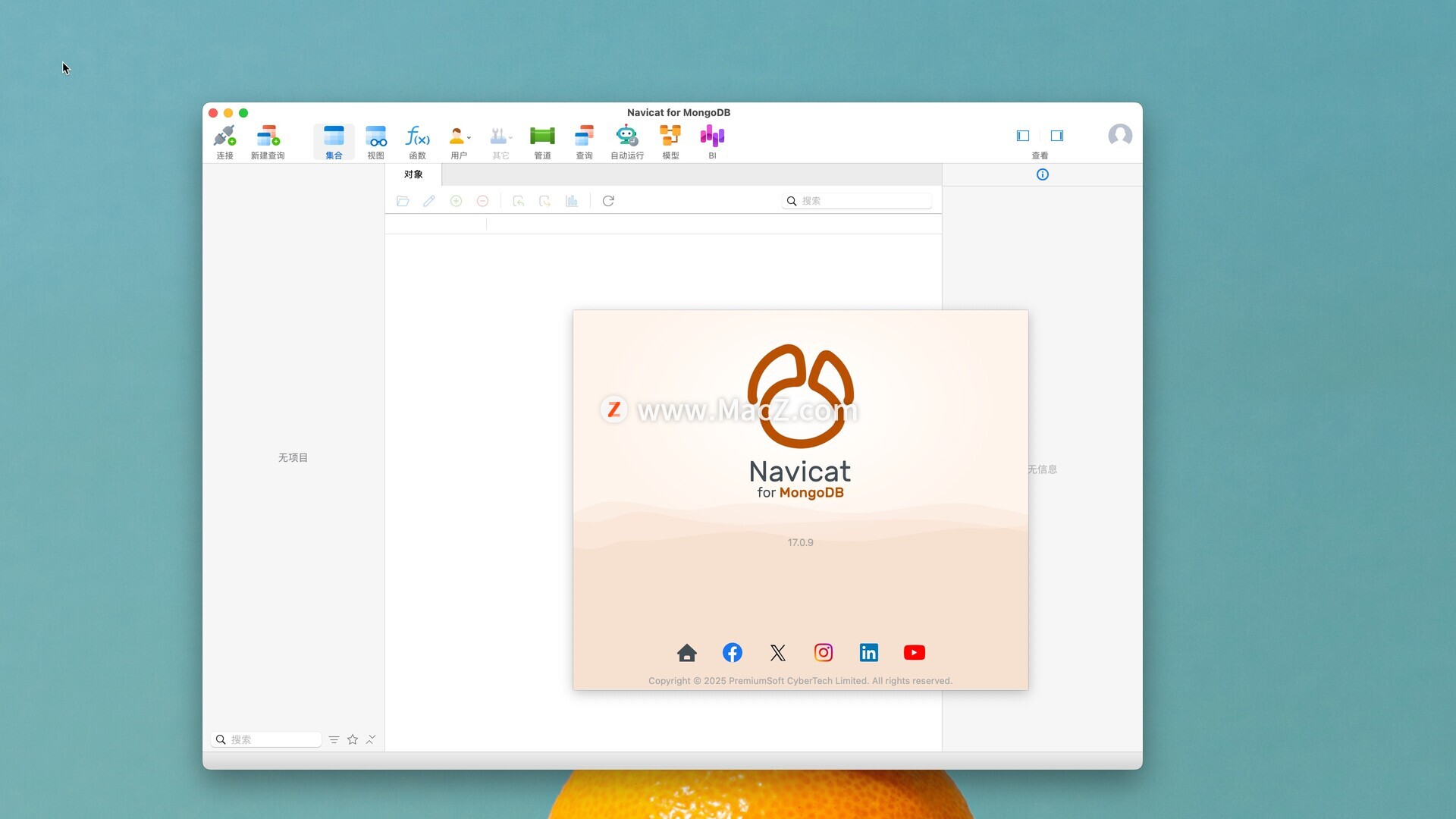The height and width of the screenshot is (819, 1456).
Task: Click the delete collection minus icon
Action: click(482, 201)
